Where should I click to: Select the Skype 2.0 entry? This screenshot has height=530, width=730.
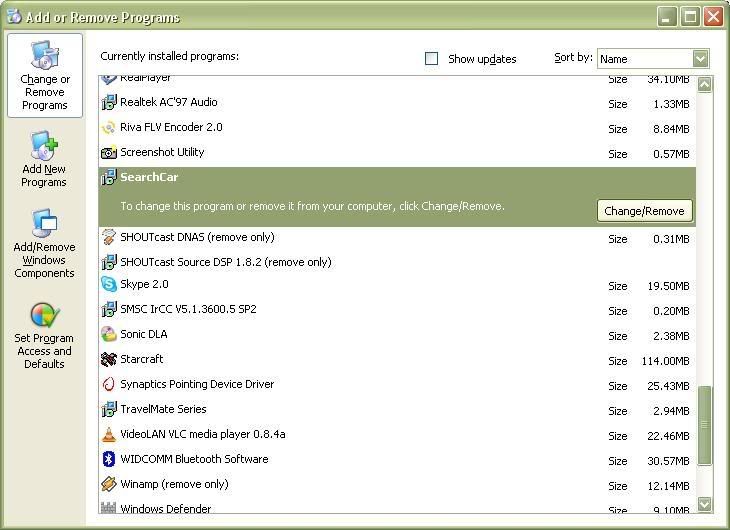397,285
